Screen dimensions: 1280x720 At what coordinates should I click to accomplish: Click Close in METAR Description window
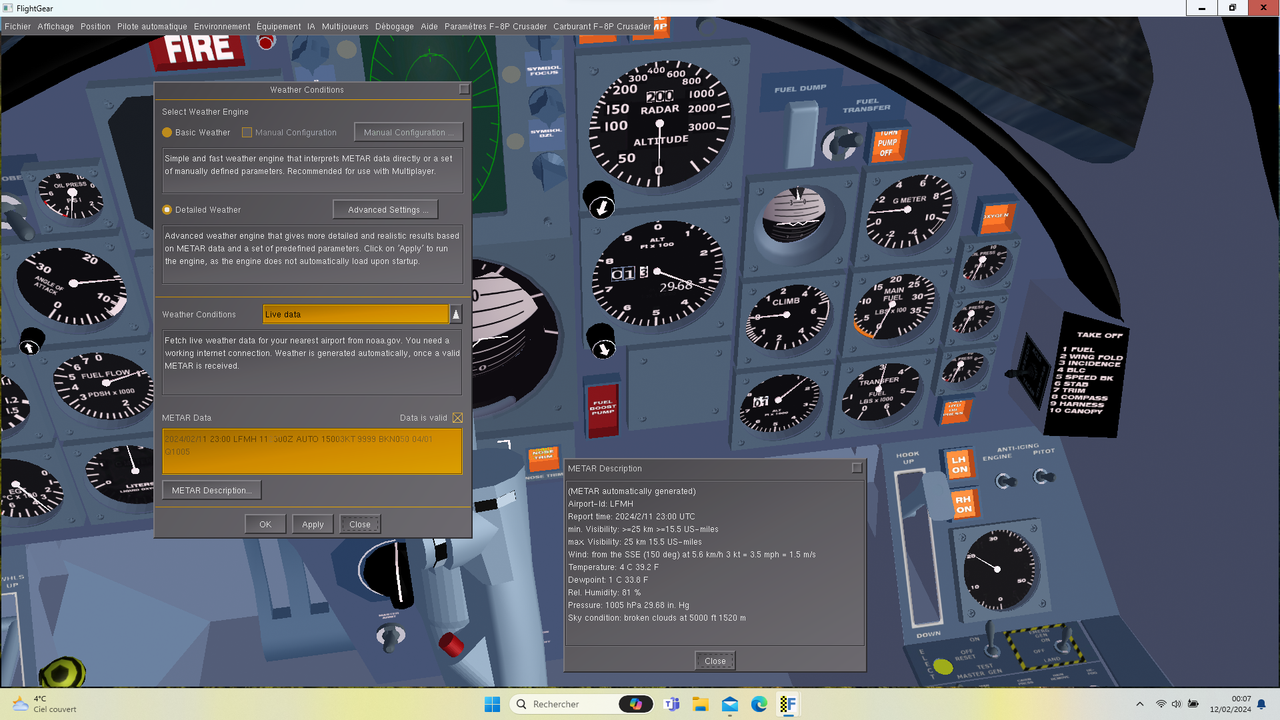tap(715, 661)
